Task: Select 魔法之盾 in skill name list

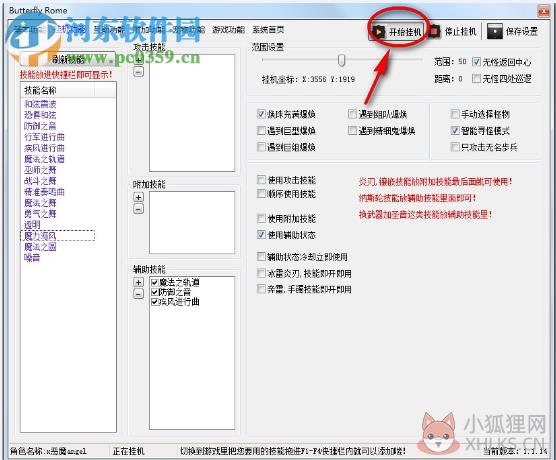Action: point(40,247)
